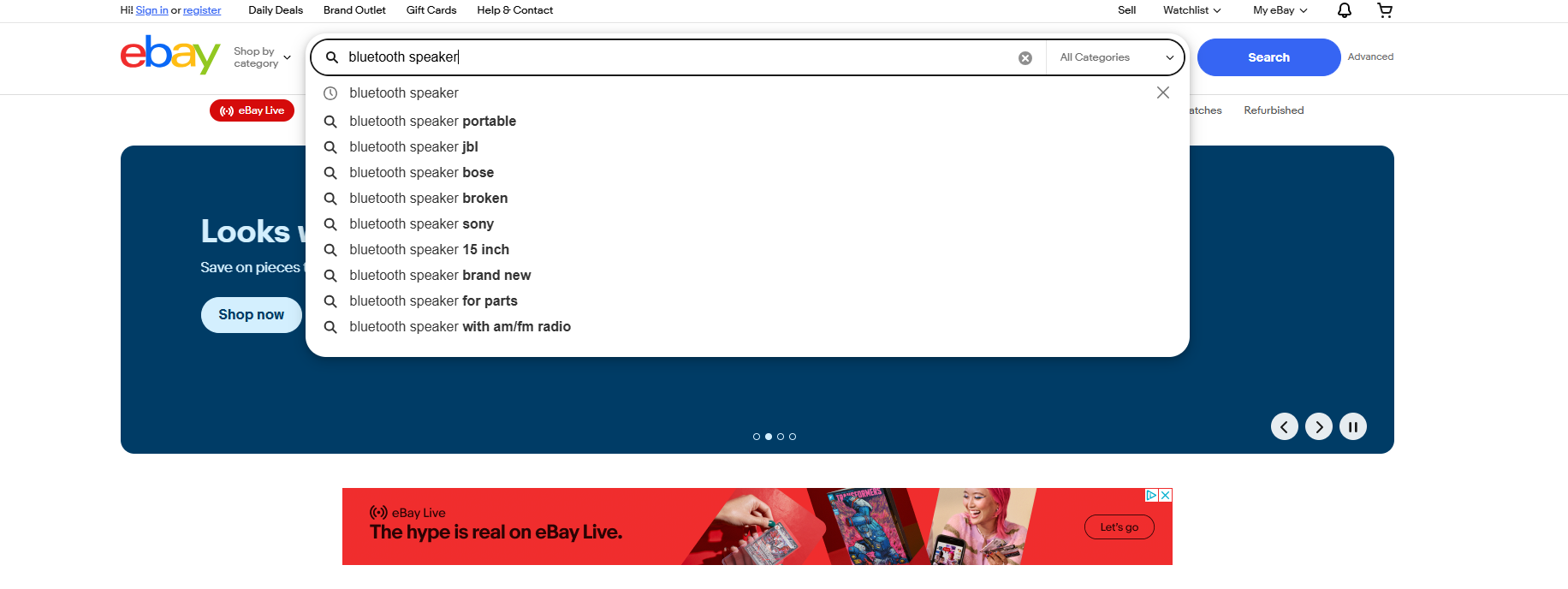Screen dimensions: 1568x589
Task: Expand the Shop by category menu
Action: coord(263,57)
